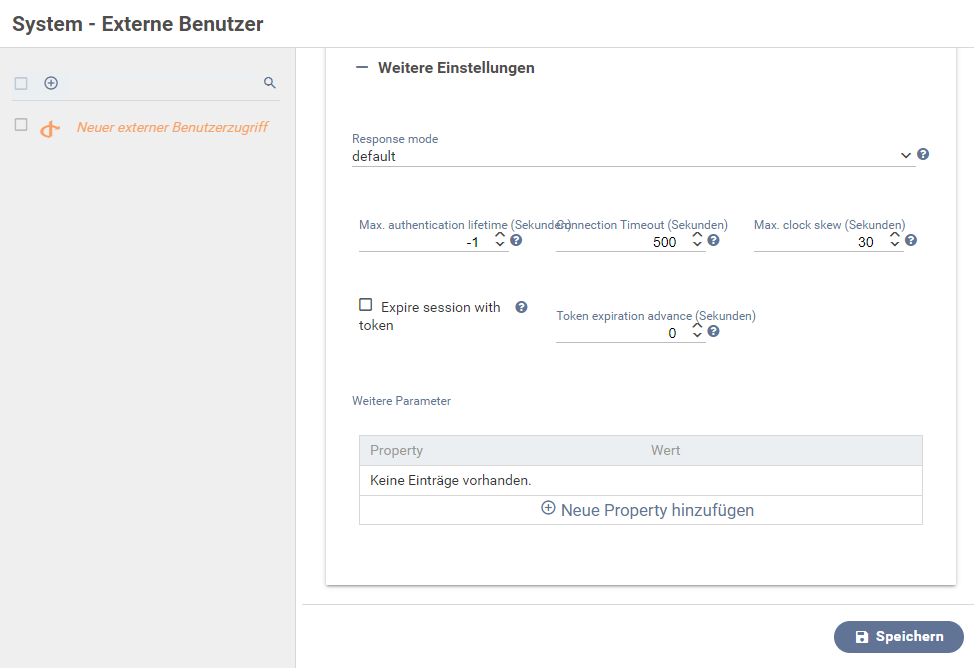Click the Token expiration advance input field
This screenshot has height=668, width=974.
620,333
